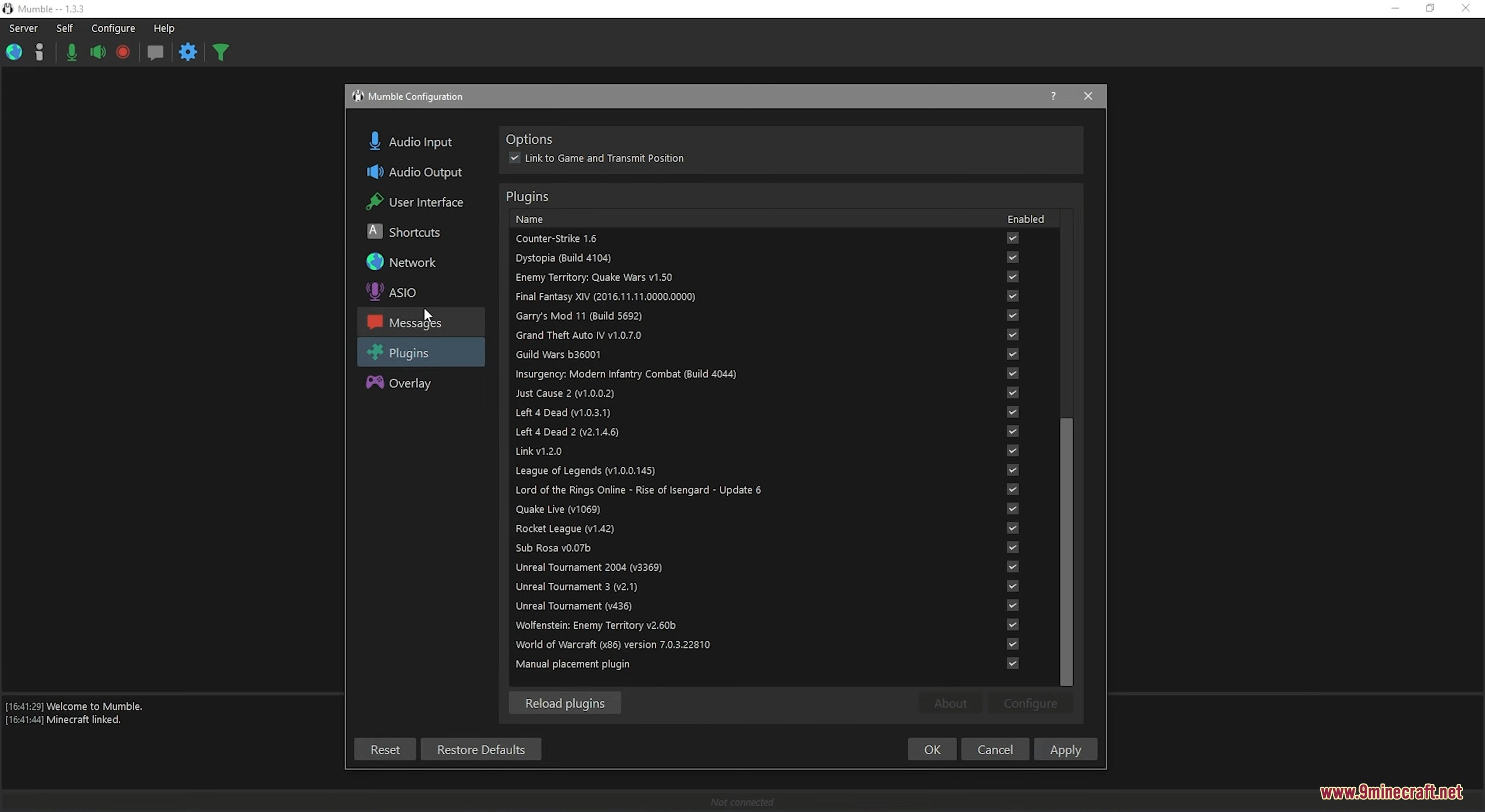Viewport: 1485px width, 812px height.
Task: Click the Apply button
Action: click(x=1066, y=749)
